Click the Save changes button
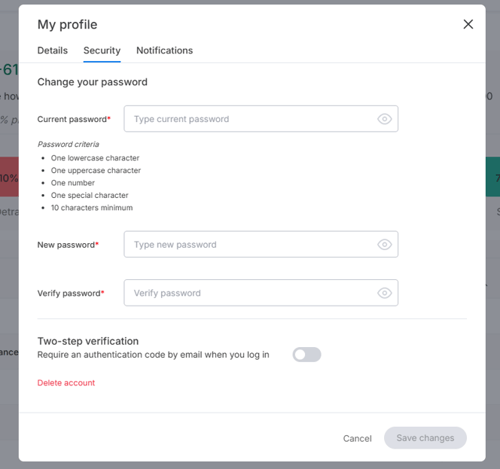The image size is (500, 469). coord(425,438)
